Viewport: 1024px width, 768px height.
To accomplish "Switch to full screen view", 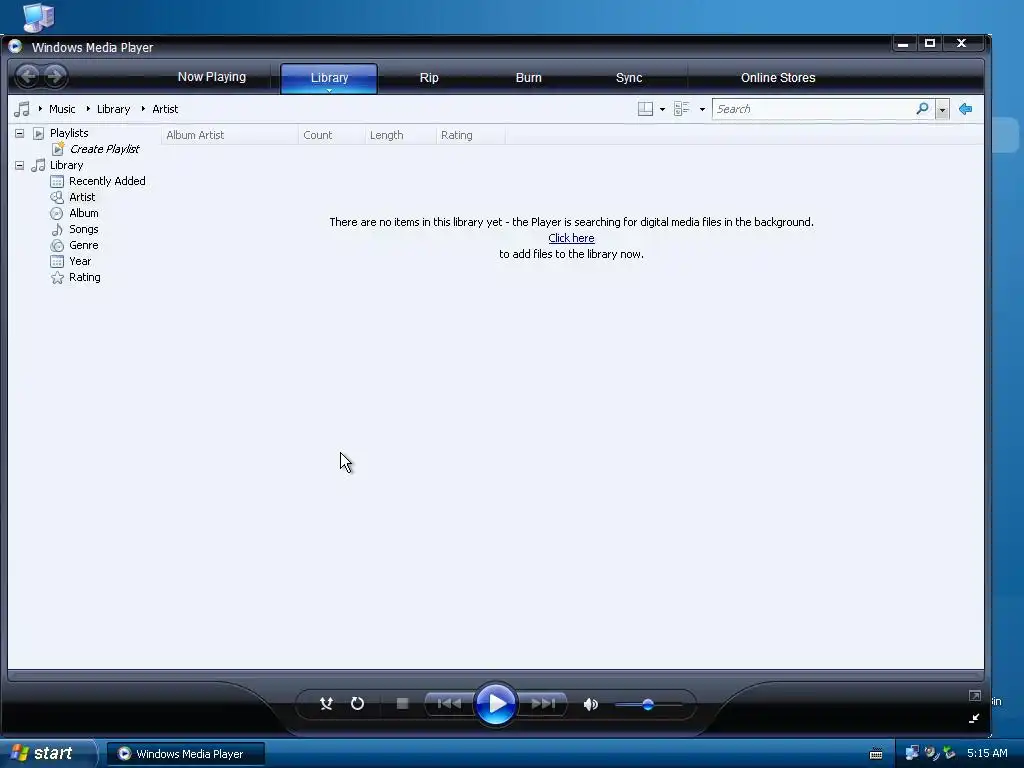I will click(974, 696).
